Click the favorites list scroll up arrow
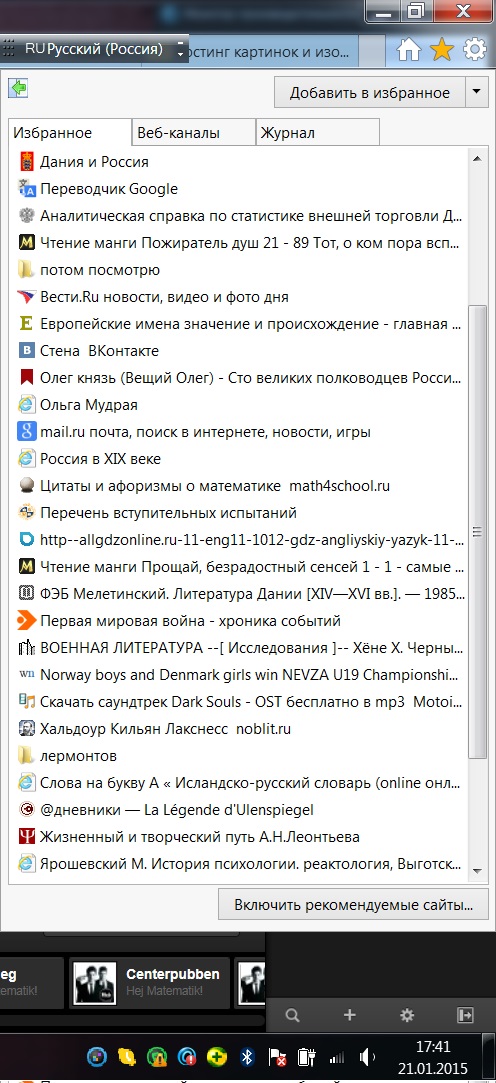 [x=477, y=159]
